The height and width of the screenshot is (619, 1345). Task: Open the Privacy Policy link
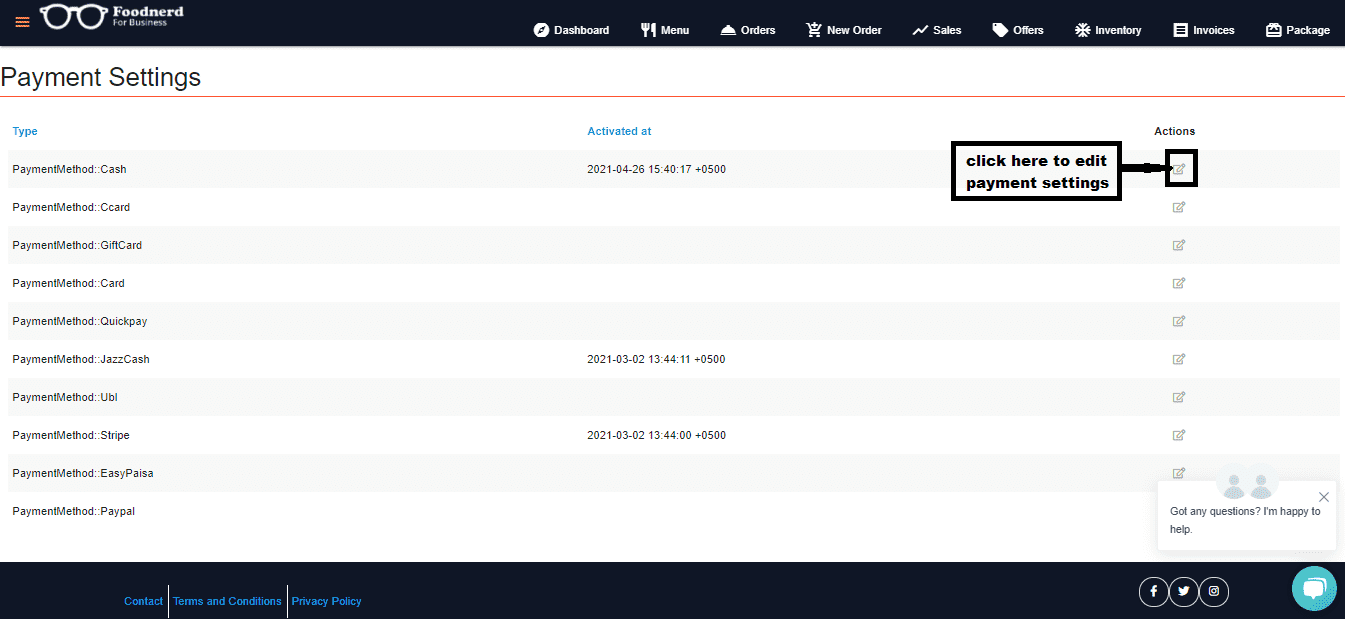point(326,601)
